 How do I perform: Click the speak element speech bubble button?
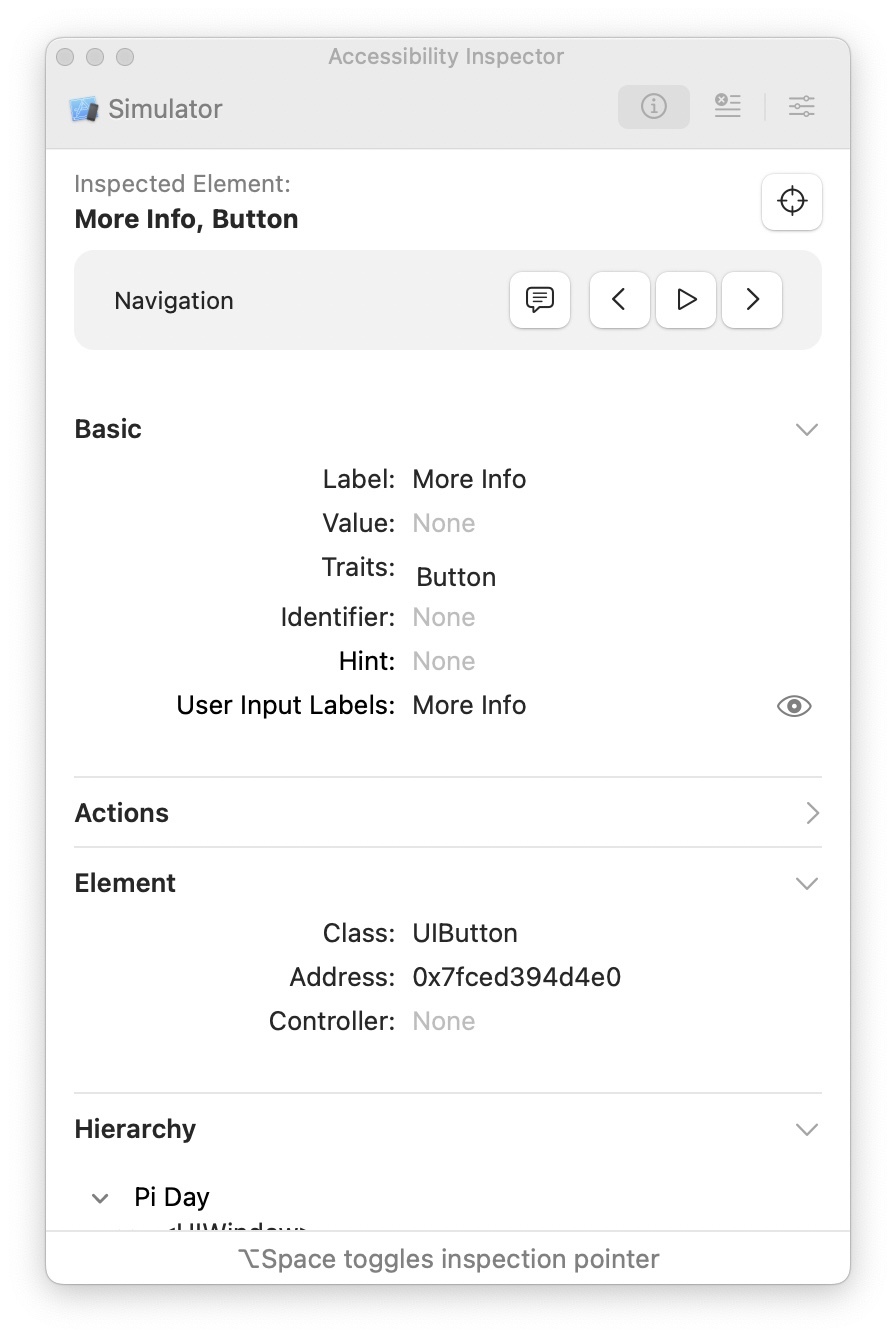pos(540,299)
